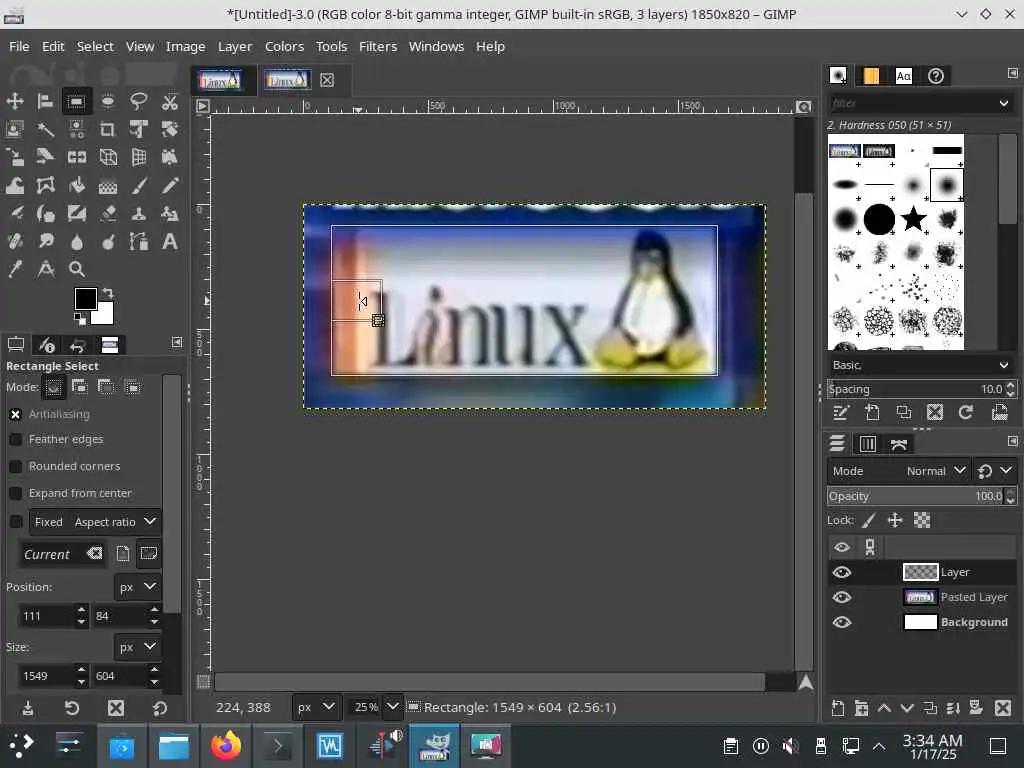Click the black foreground color swatch
The height and width of the screenshot is (768, 1024).
point(86,299)
